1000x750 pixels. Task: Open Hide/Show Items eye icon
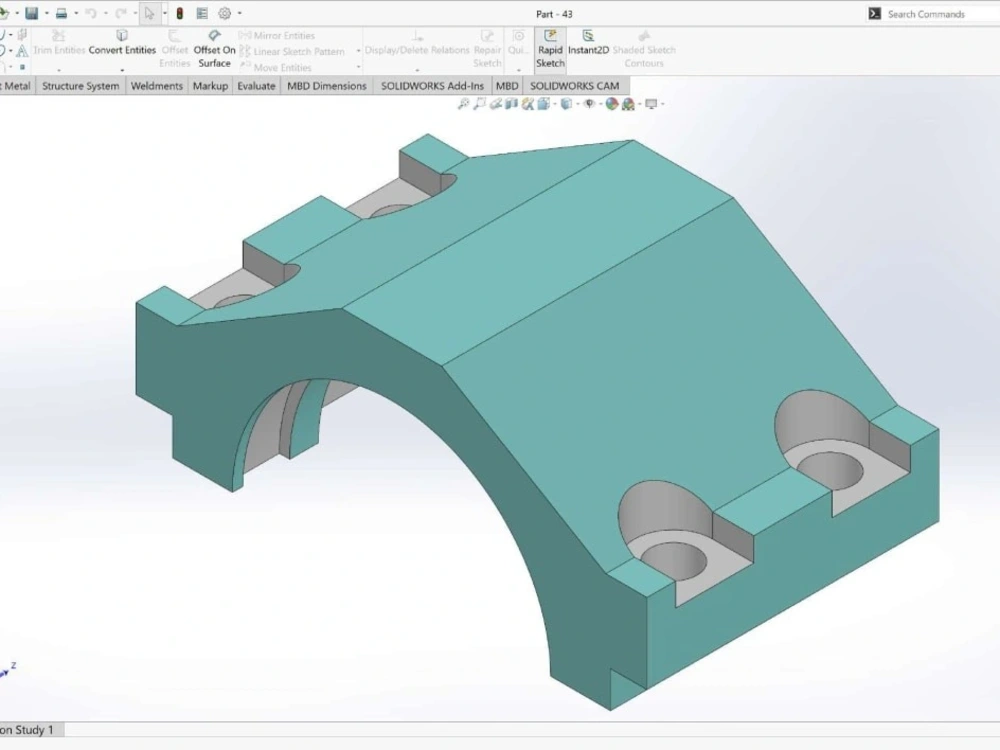[589, 104]
